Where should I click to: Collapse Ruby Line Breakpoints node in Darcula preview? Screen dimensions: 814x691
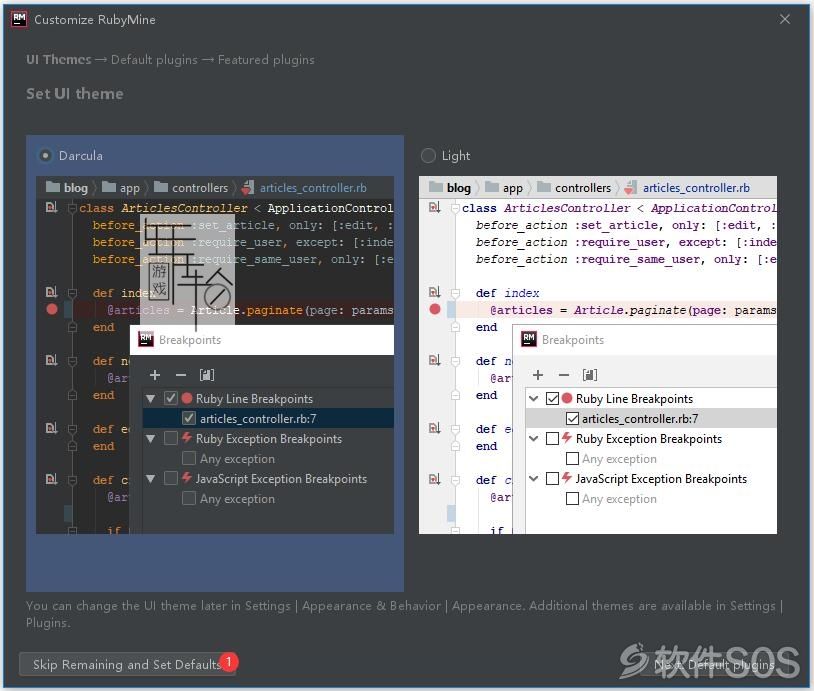click(x=151, y=399)
